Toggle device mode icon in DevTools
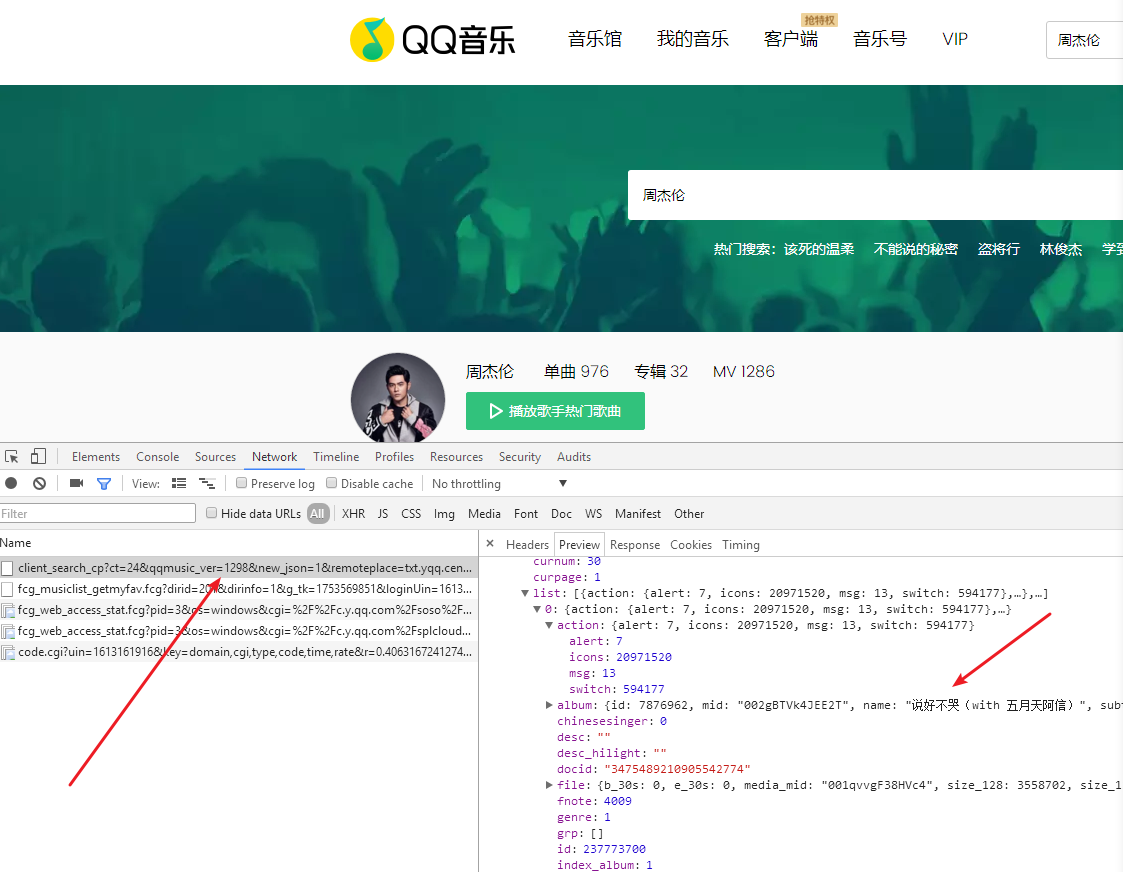This screenshot has width=1123, height=872. point(38,457)
